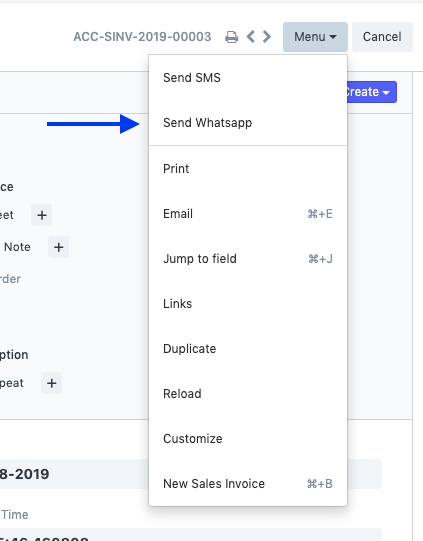423x541 pixels.
Task: Open Links from the menu
Action: pos(248,304)
